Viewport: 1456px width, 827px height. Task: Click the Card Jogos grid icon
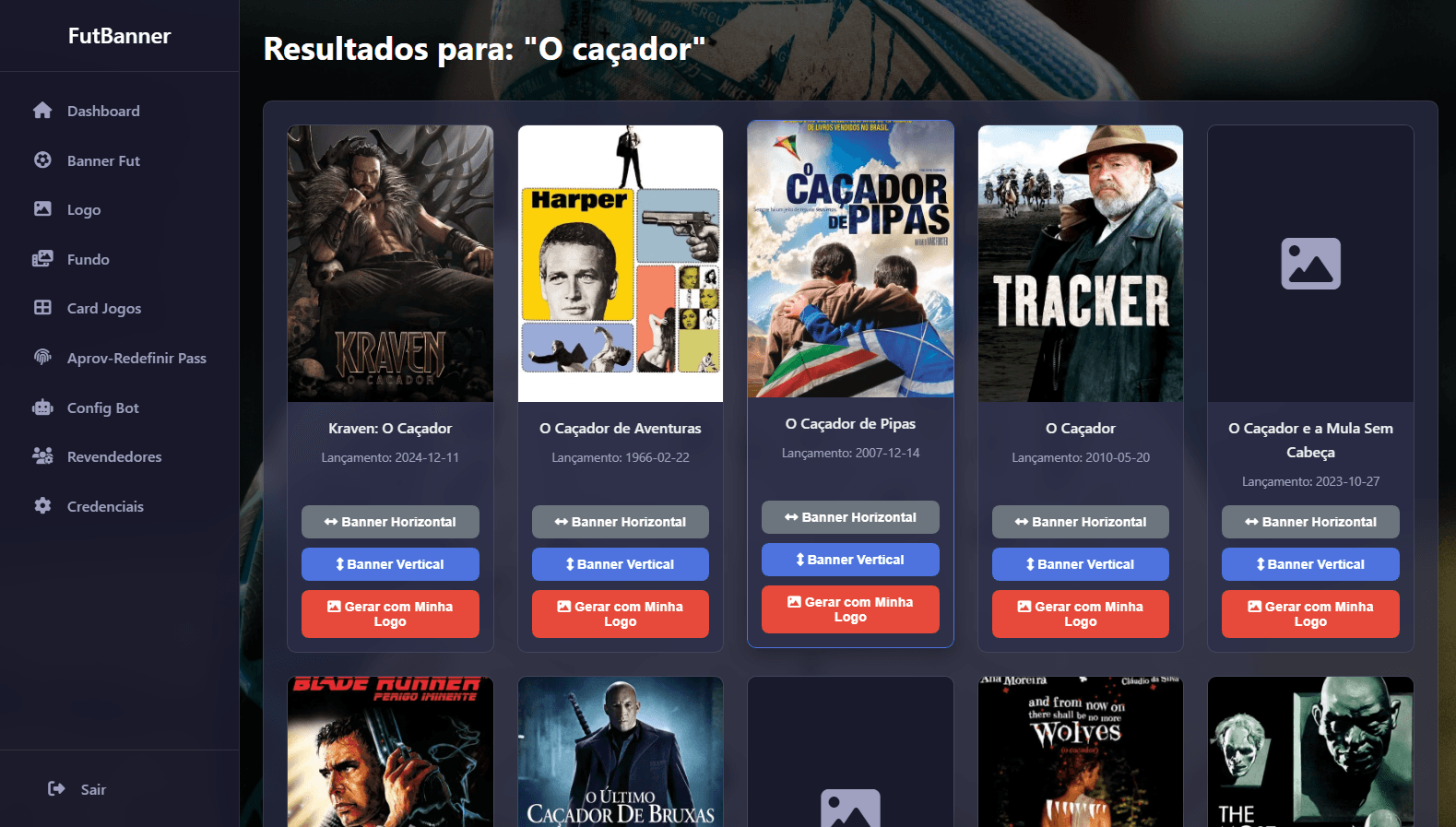click(42, 307)
